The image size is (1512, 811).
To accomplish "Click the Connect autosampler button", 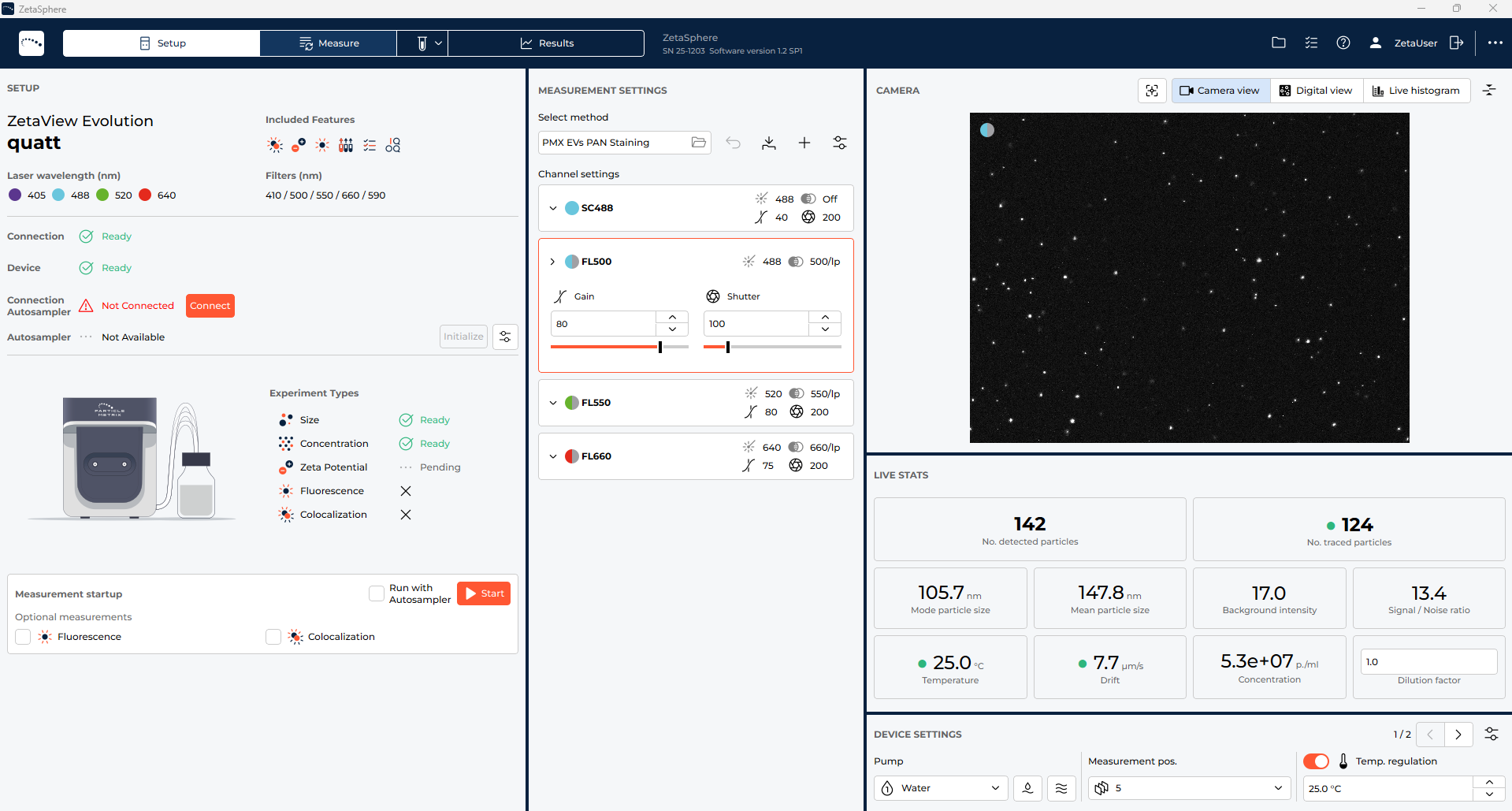I will 210,306.
